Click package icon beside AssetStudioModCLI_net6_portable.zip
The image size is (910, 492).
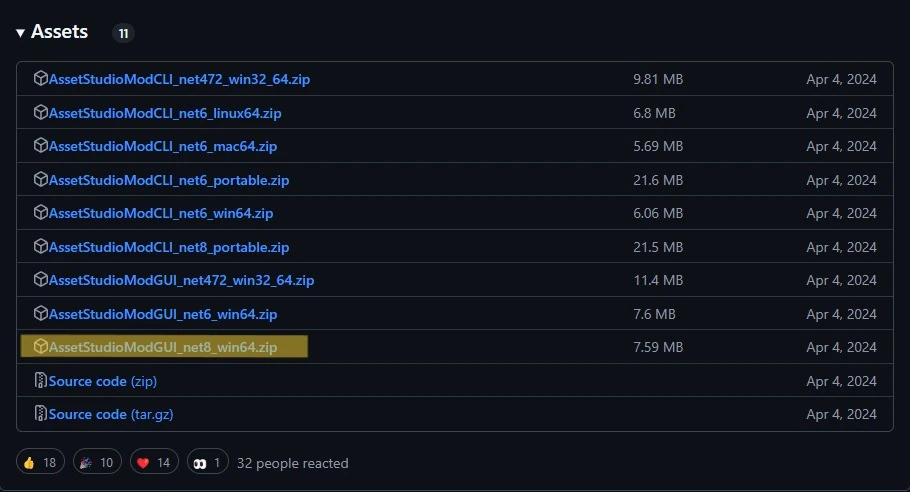pyautogui.click(x=41, y=179)
